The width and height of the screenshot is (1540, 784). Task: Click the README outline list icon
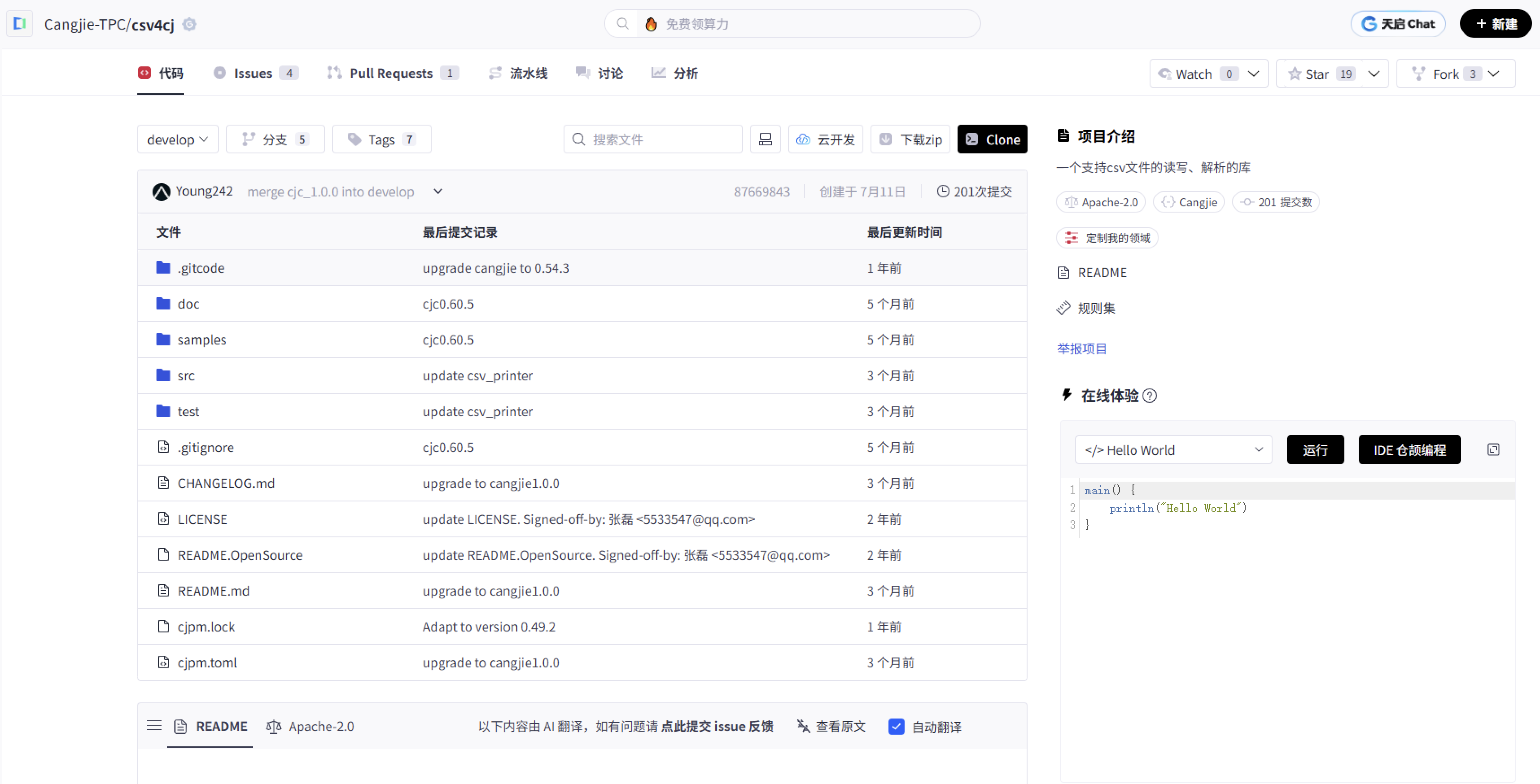154,725
